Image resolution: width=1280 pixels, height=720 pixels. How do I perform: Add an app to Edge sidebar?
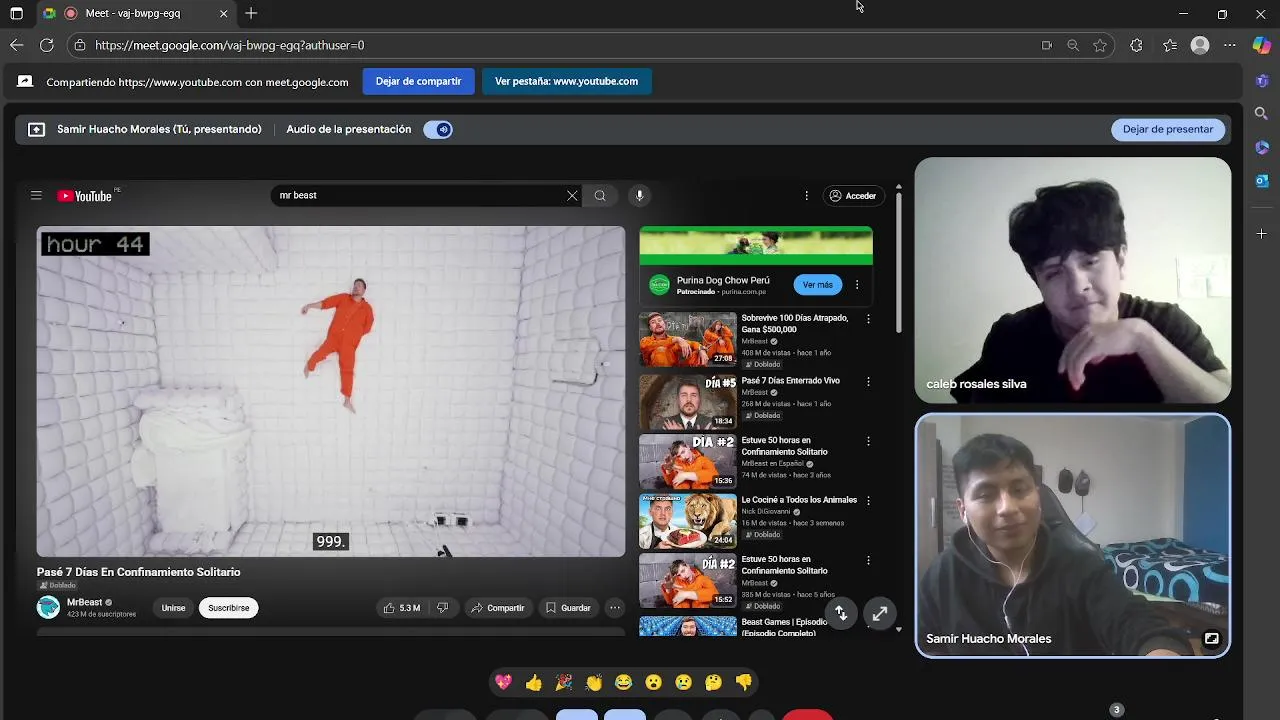(x=1262, y=234)
